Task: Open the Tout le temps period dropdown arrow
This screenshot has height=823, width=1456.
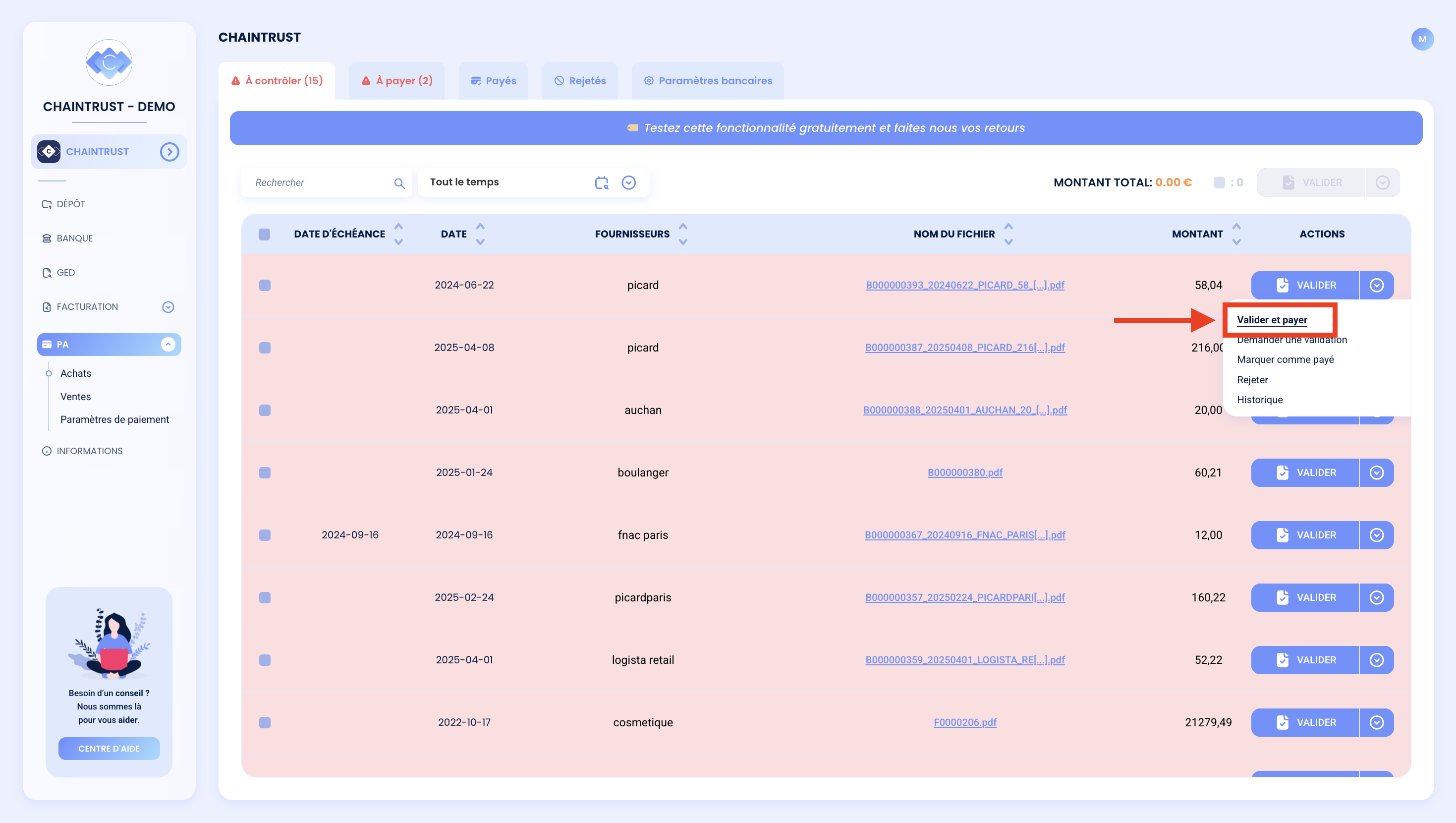Action: pos(628,182)
